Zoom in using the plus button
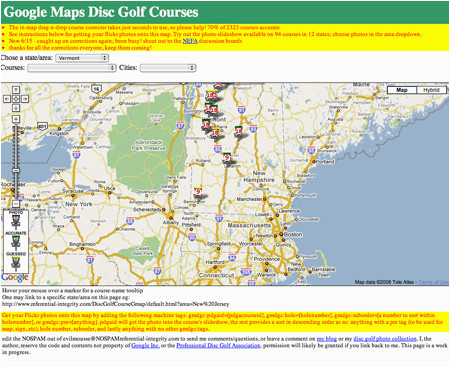 [16, 119]
